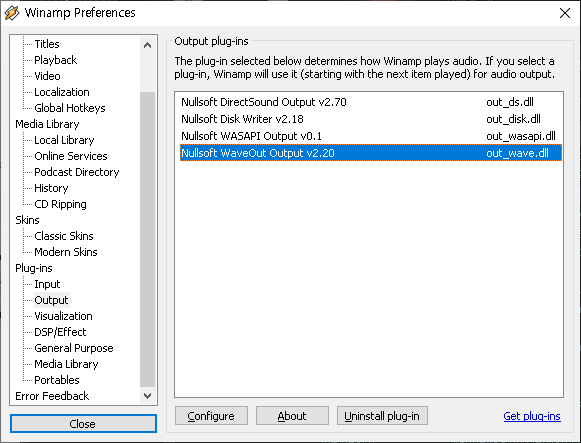Open the Playback preferences page
This screenshot has width=581, height=443.
coord(56,60)
